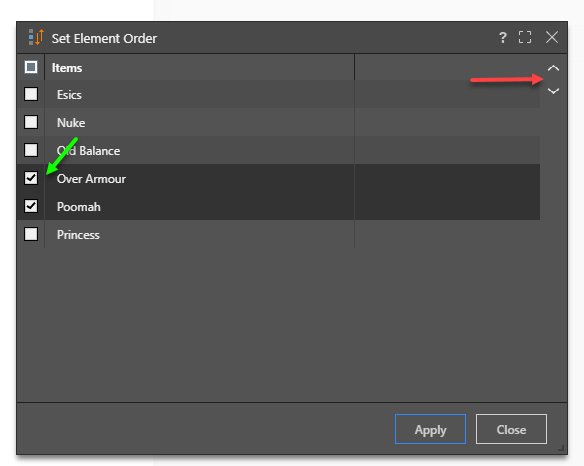This screenshot has height=466, width=584.
Task: Check the Old Balance checkbox
Action: (x=31, y=150)
